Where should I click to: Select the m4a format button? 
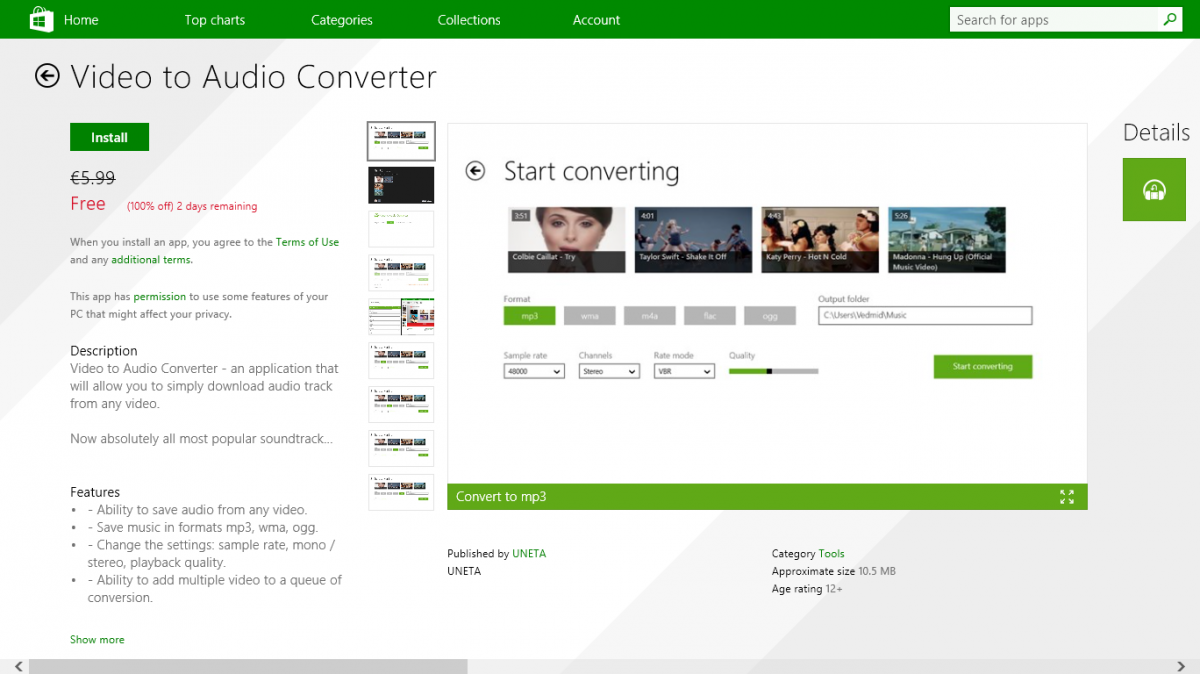649,316
